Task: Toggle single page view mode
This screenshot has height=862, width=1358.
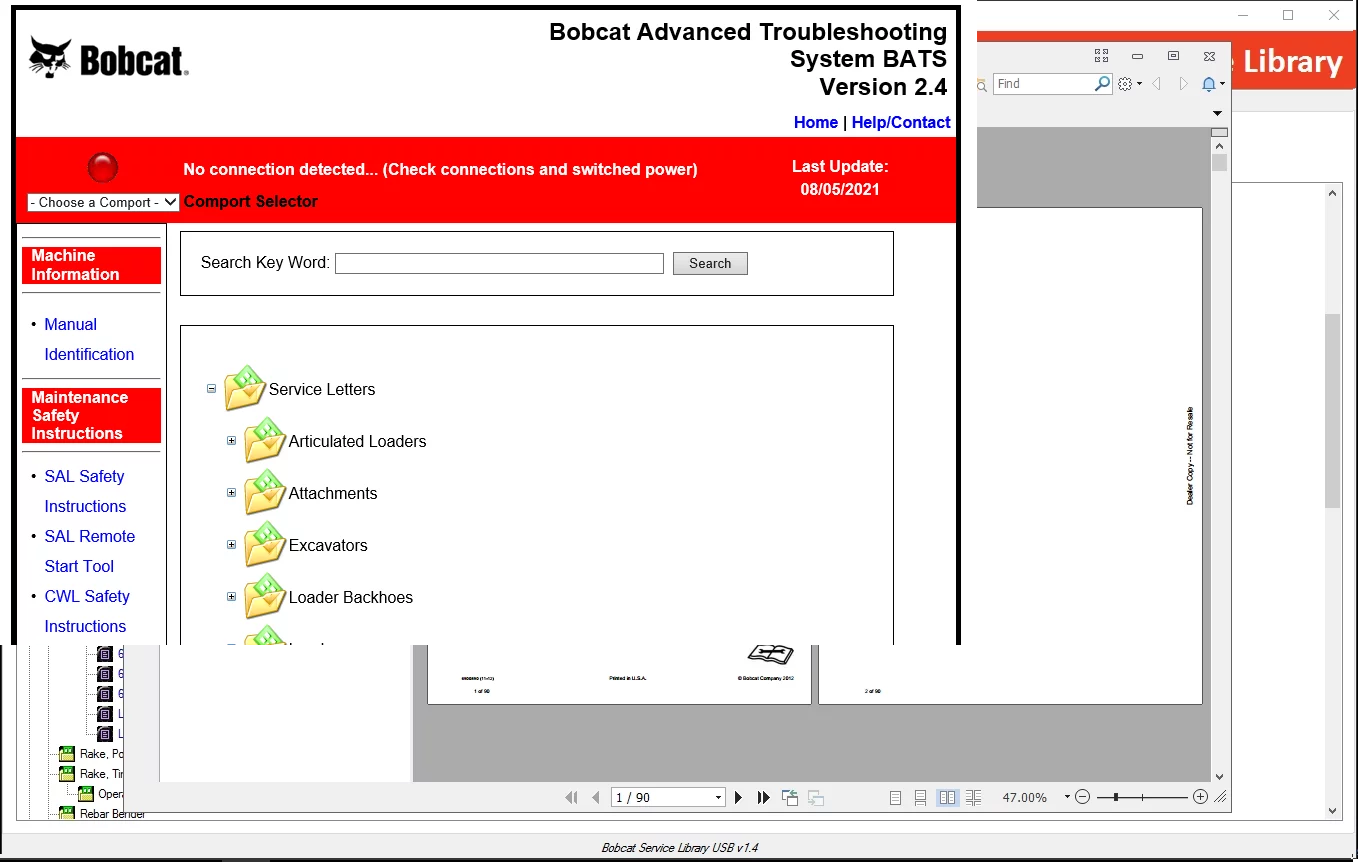Action: (x=893, y=797)
